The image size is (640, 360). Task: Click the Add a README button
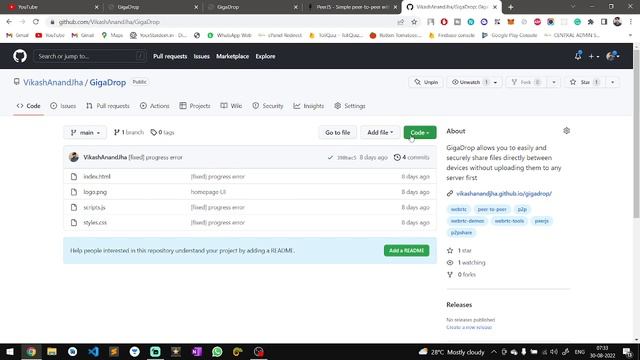406,250
